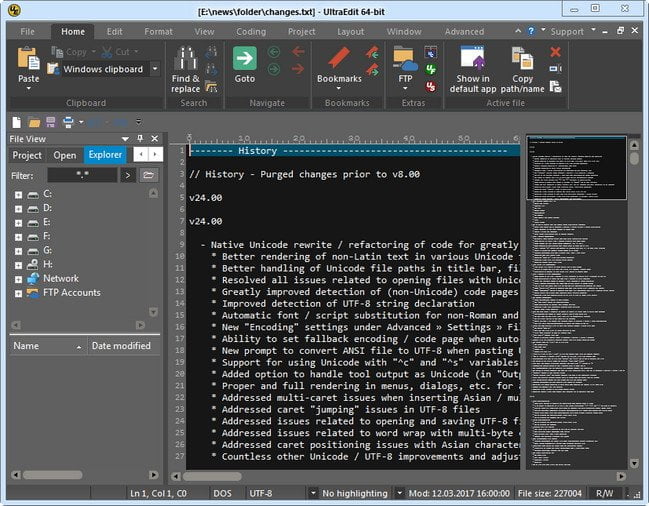649x506 pixels.
Task: Toggle R/W read-only status indicator
Action: click(605, 493)
